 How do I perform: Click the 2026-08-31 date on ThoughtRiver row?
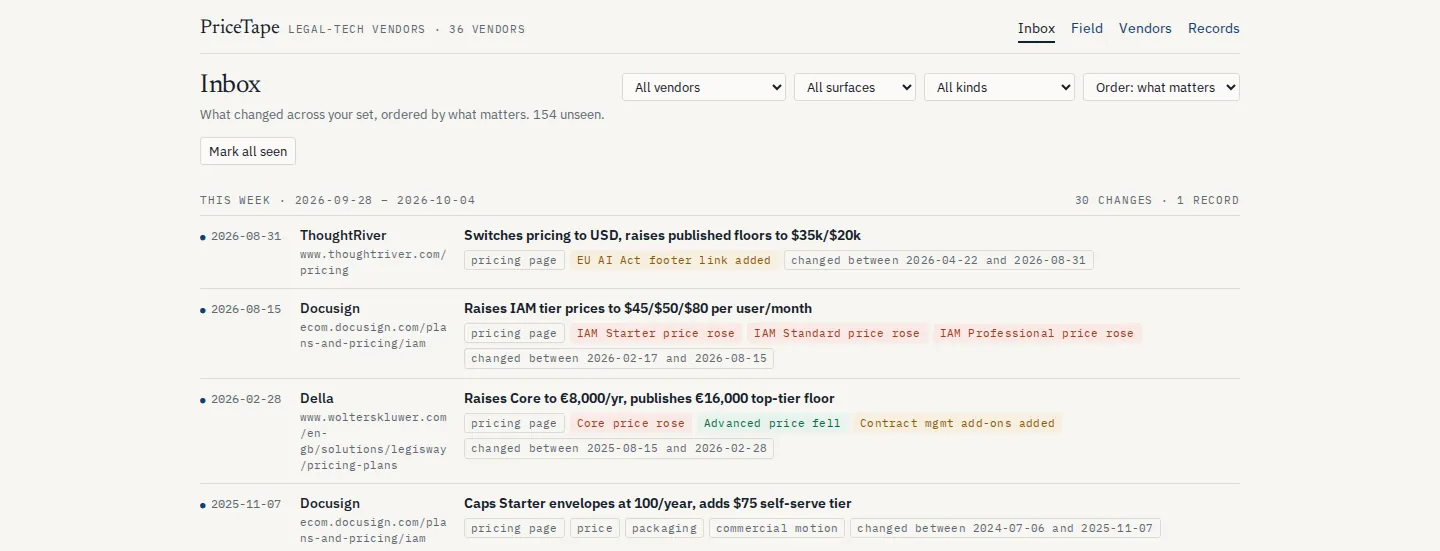click(x=246, y=236)
